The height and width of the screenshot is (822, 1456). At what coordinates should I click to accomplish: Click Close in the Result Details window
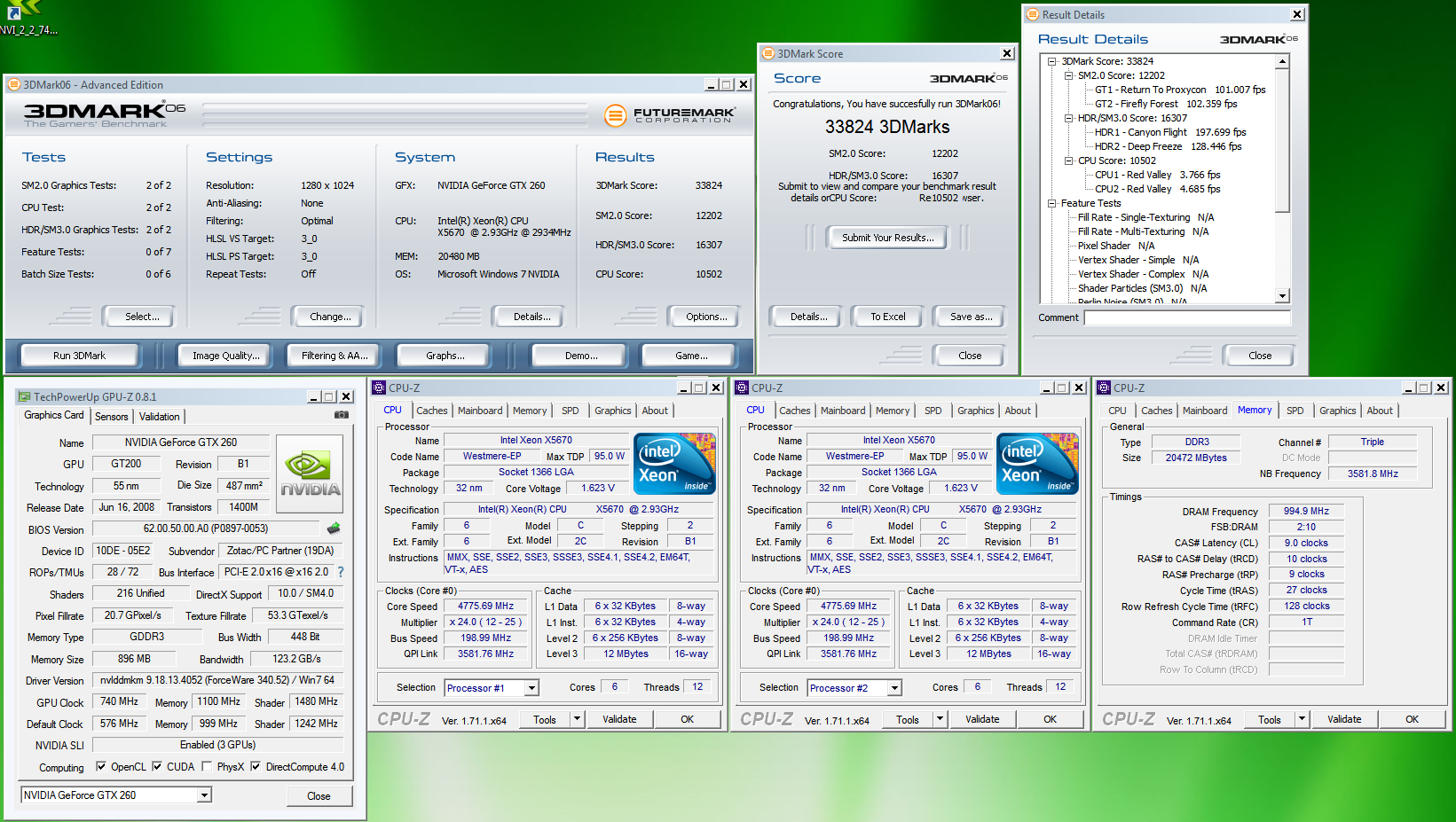pos(1260,356)
